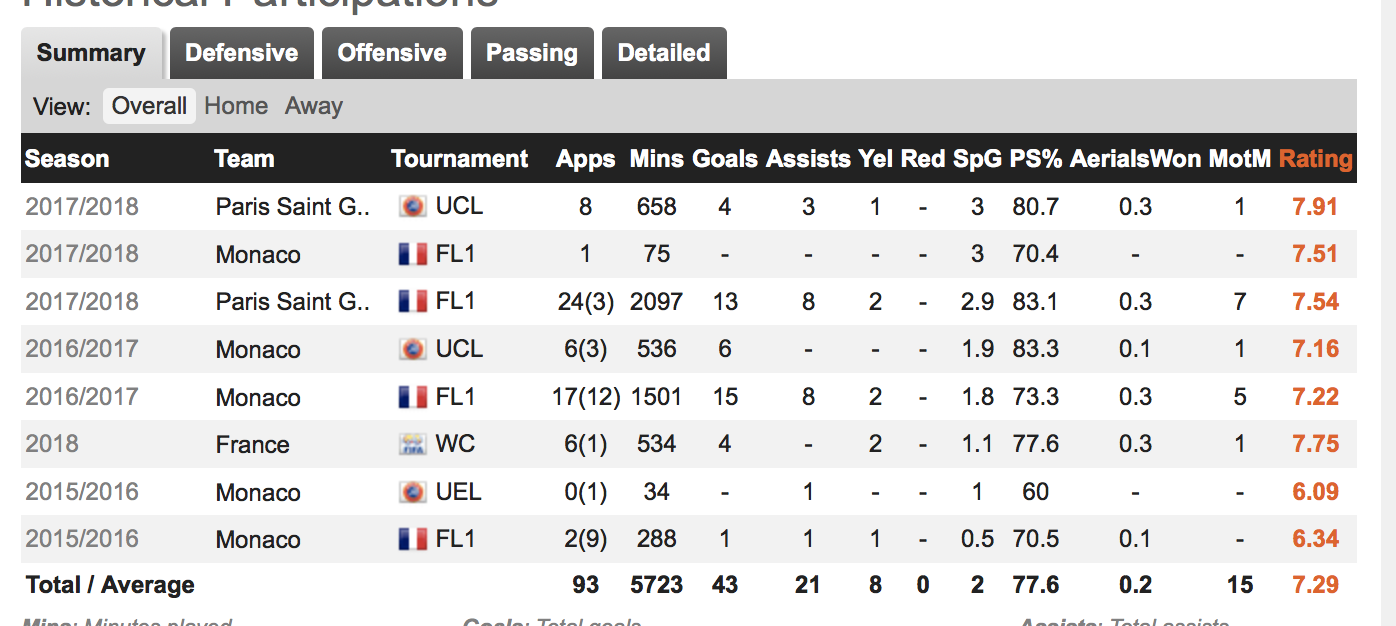Select the Overall view option
Viewport: 1396px width, 626px height.
click(149, 106)
